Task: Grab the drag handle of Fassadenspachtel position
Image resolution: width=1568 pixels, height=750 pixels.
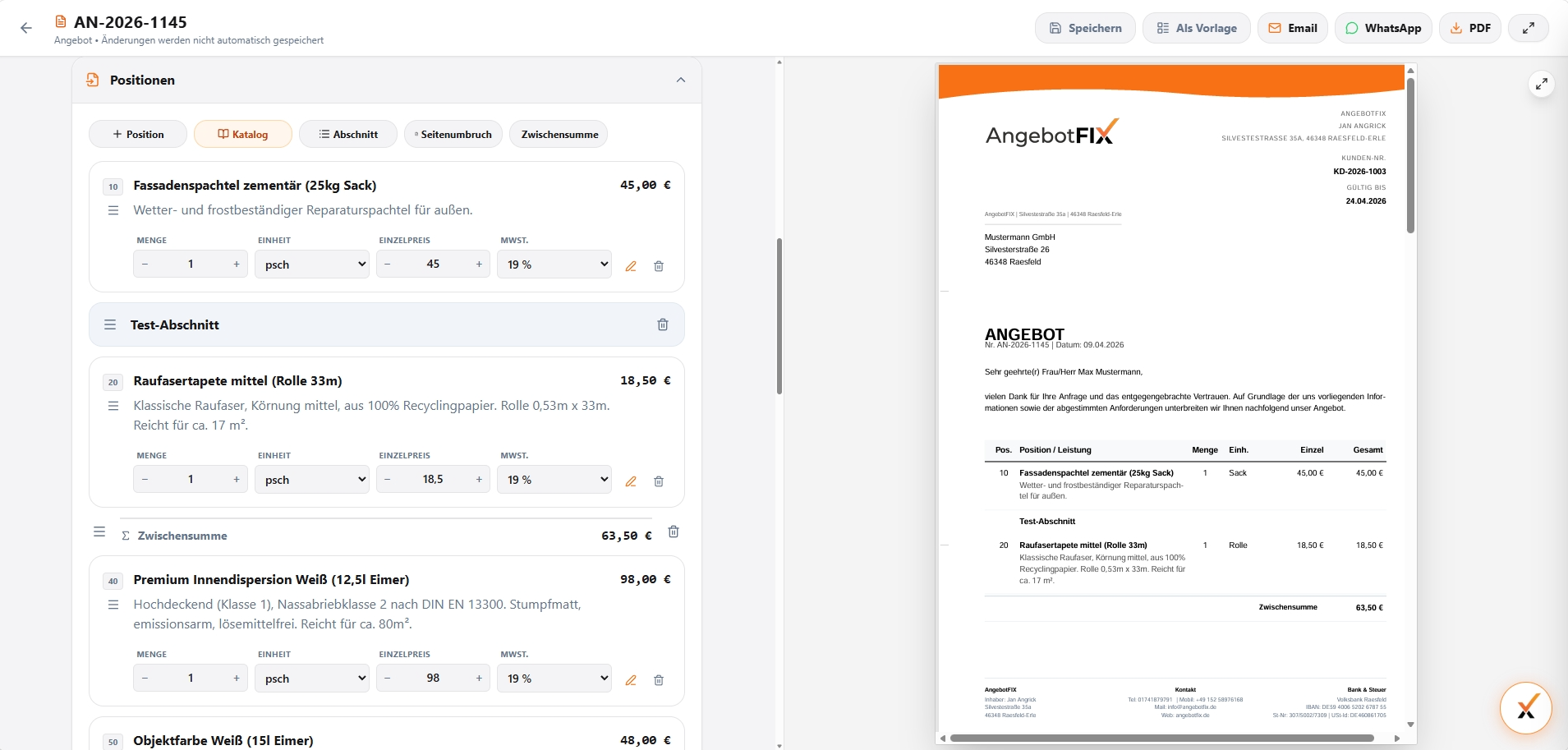Action: click(x=113, y=210)
